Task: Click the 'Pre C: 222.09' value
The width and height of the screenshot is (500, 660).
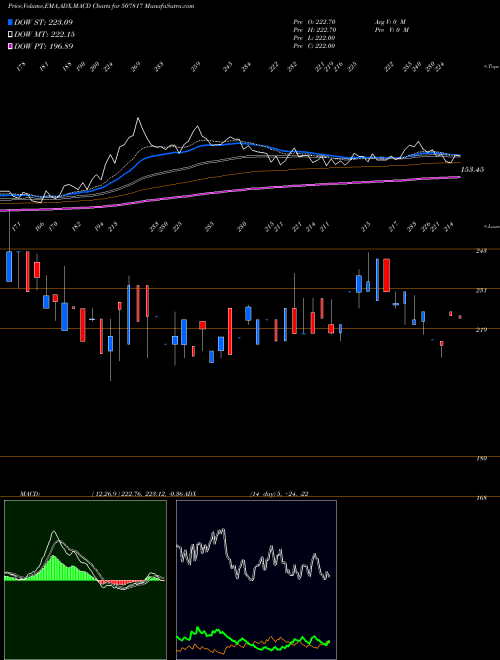Action: (314, 46)
